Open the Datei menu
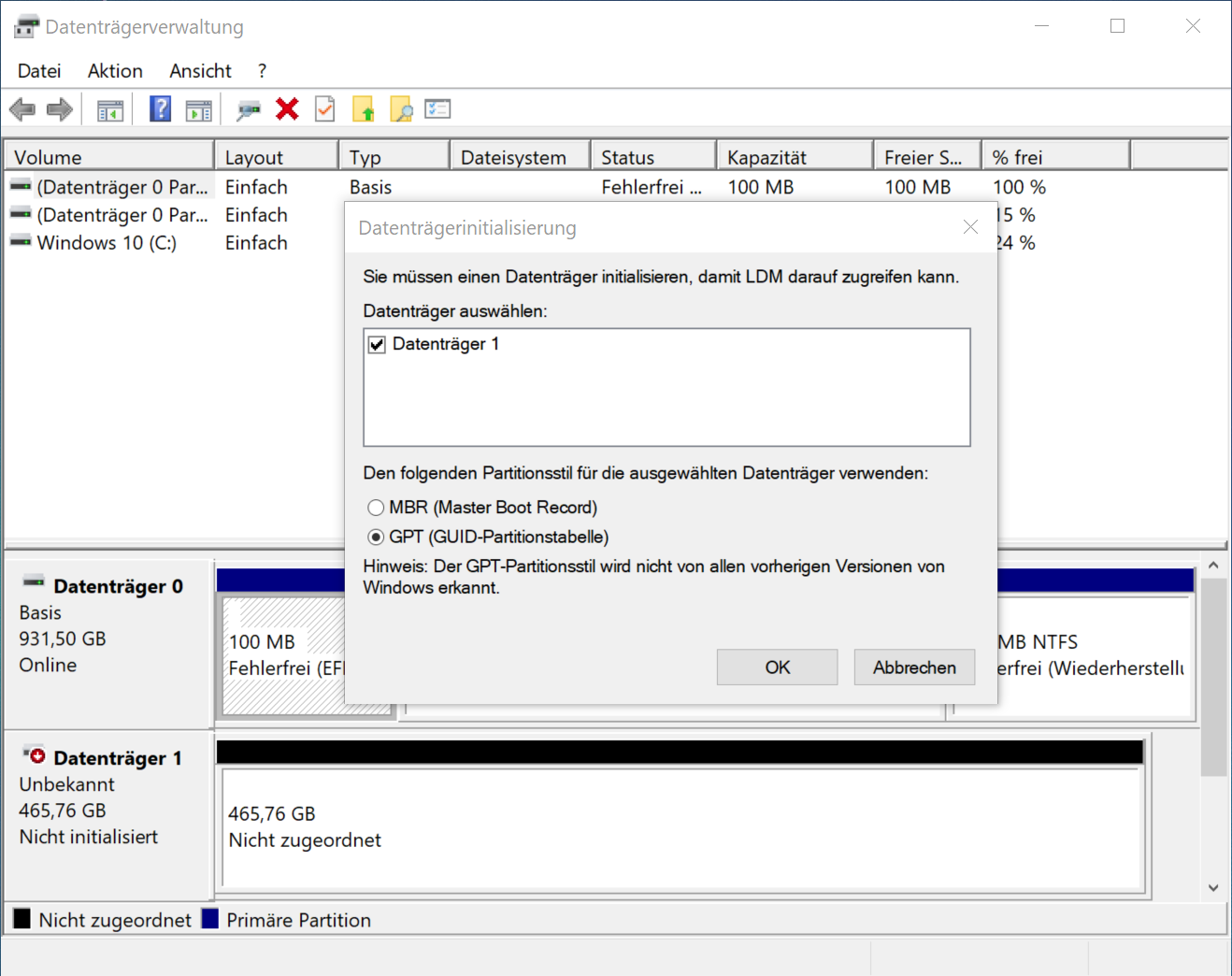The width and height of the screenshot is (1232, 976). 39,71
